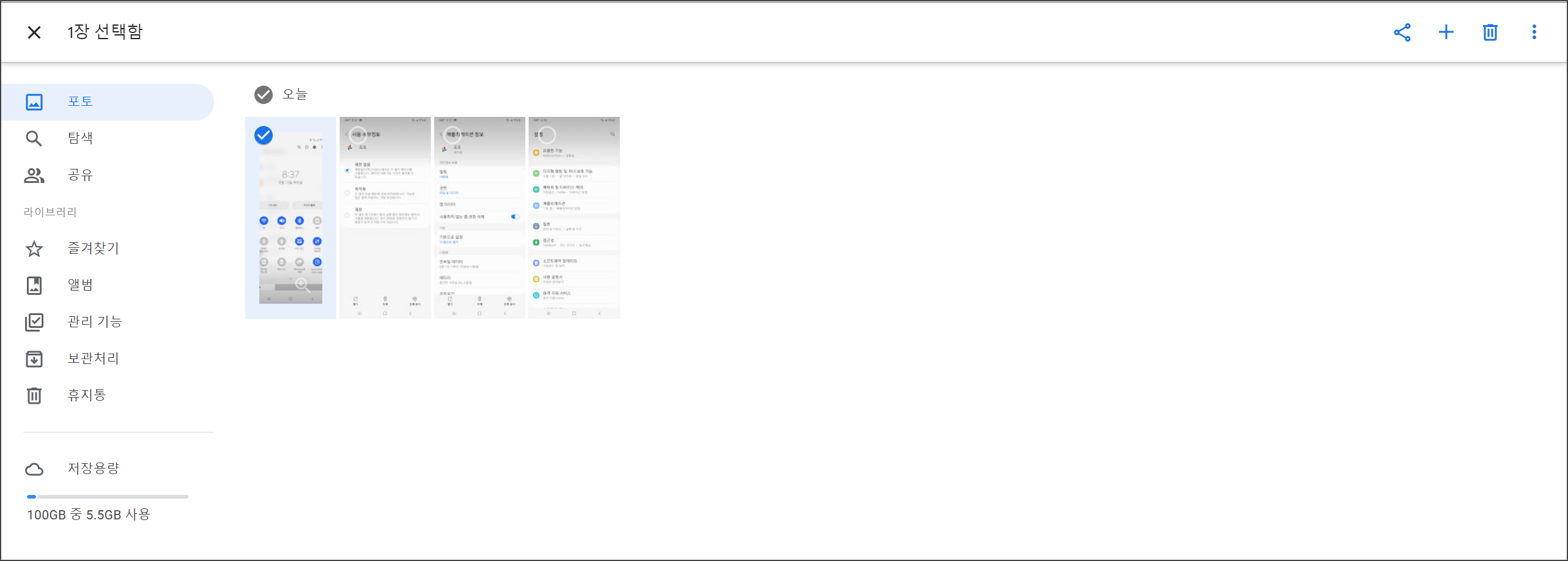
Task: Select the third screenshot's circle checkbox
Action: point(453,135)
